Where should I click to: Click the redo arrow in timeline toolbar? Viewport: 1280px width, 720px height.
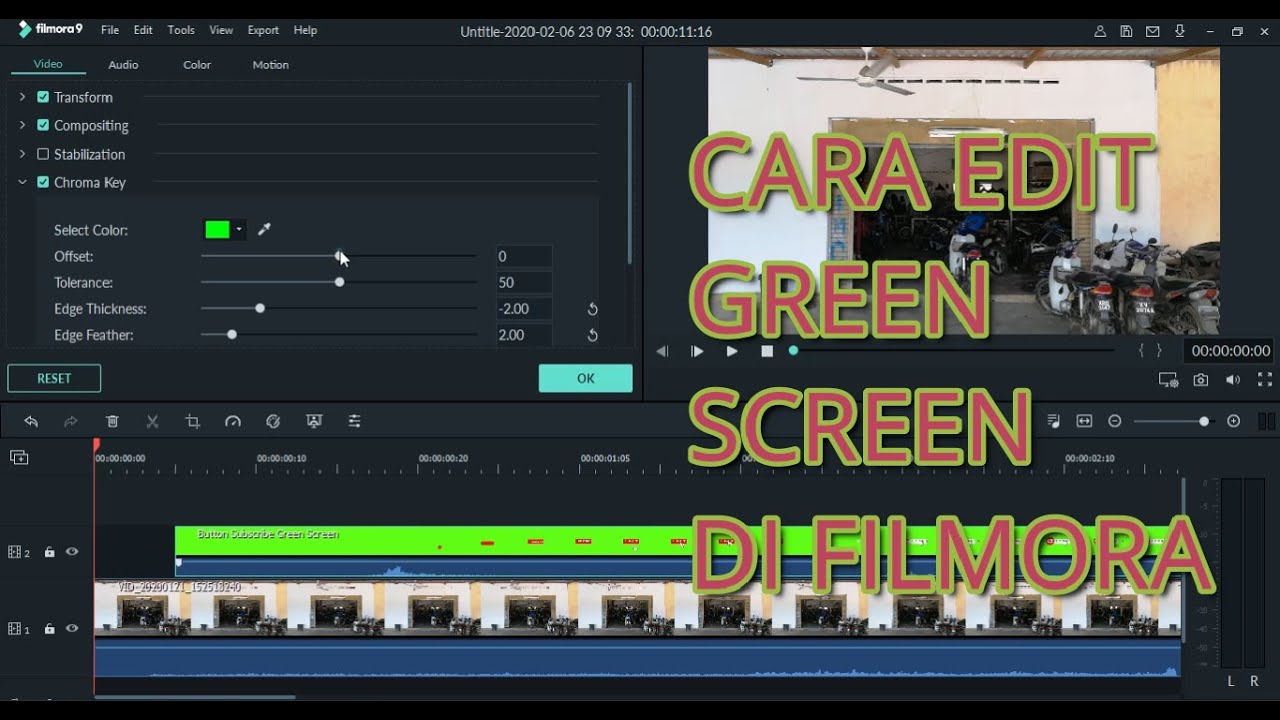coord(71,422)
